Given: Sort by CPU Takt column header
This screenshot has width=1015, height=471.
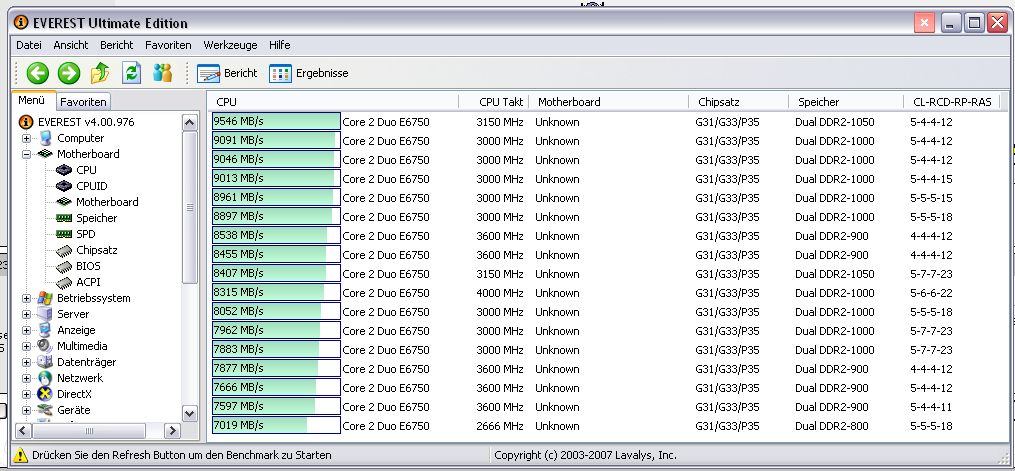Looking at the screenshot, I should coord(494,102).
